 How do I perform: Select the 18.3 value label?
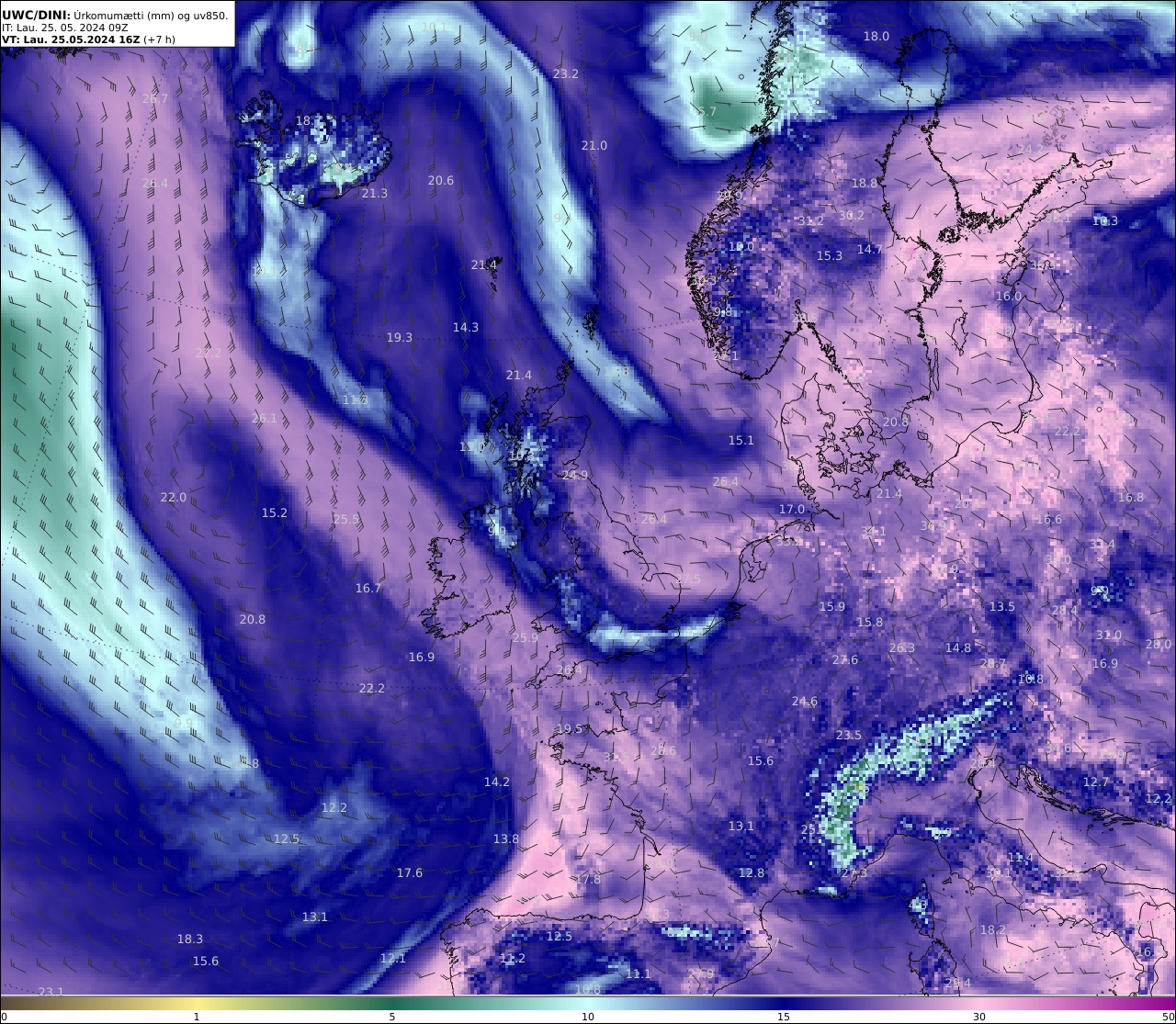pos(190,939)
